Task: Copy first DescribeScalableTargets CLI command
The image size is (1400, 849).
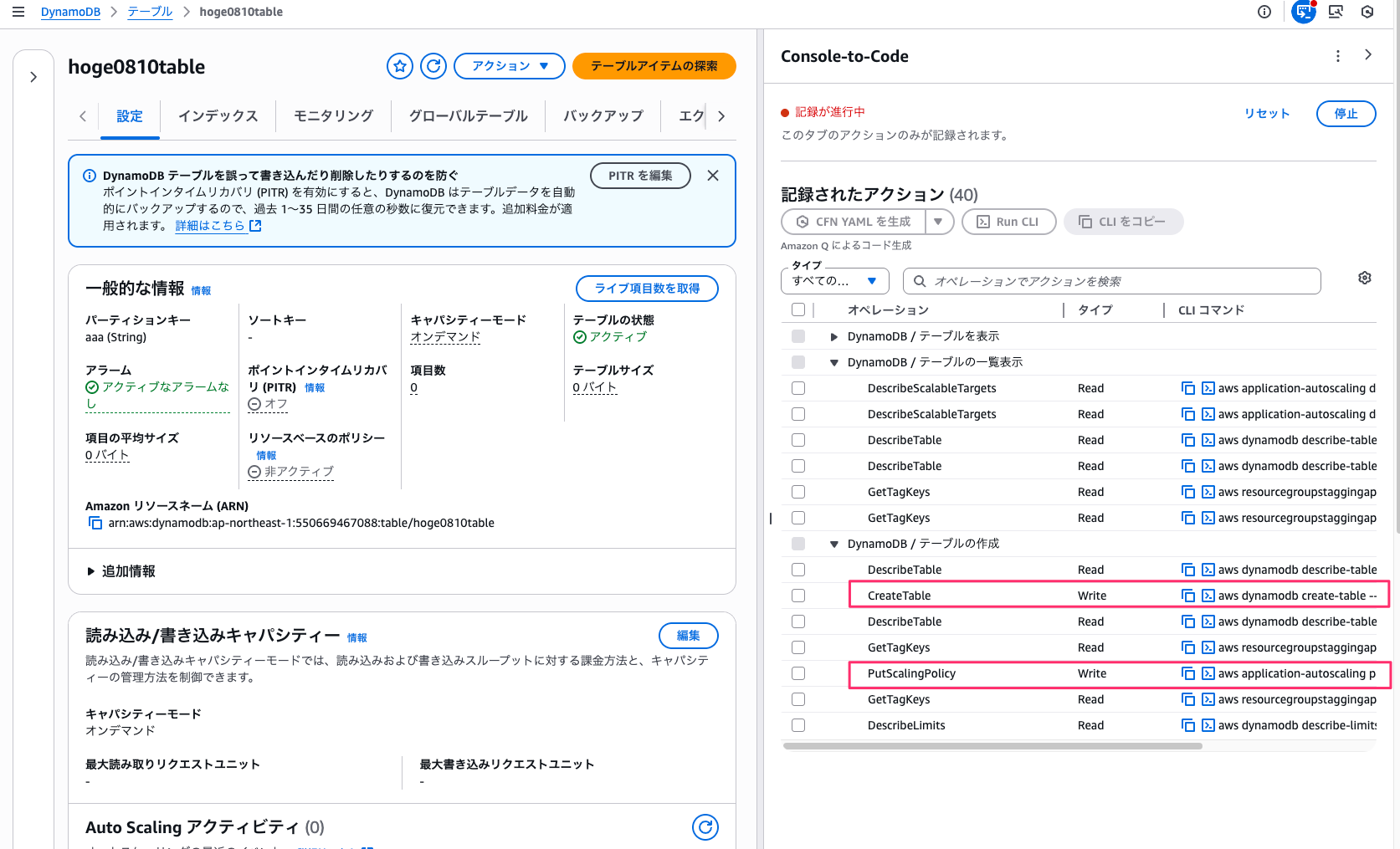Action: coord(1188,388)
